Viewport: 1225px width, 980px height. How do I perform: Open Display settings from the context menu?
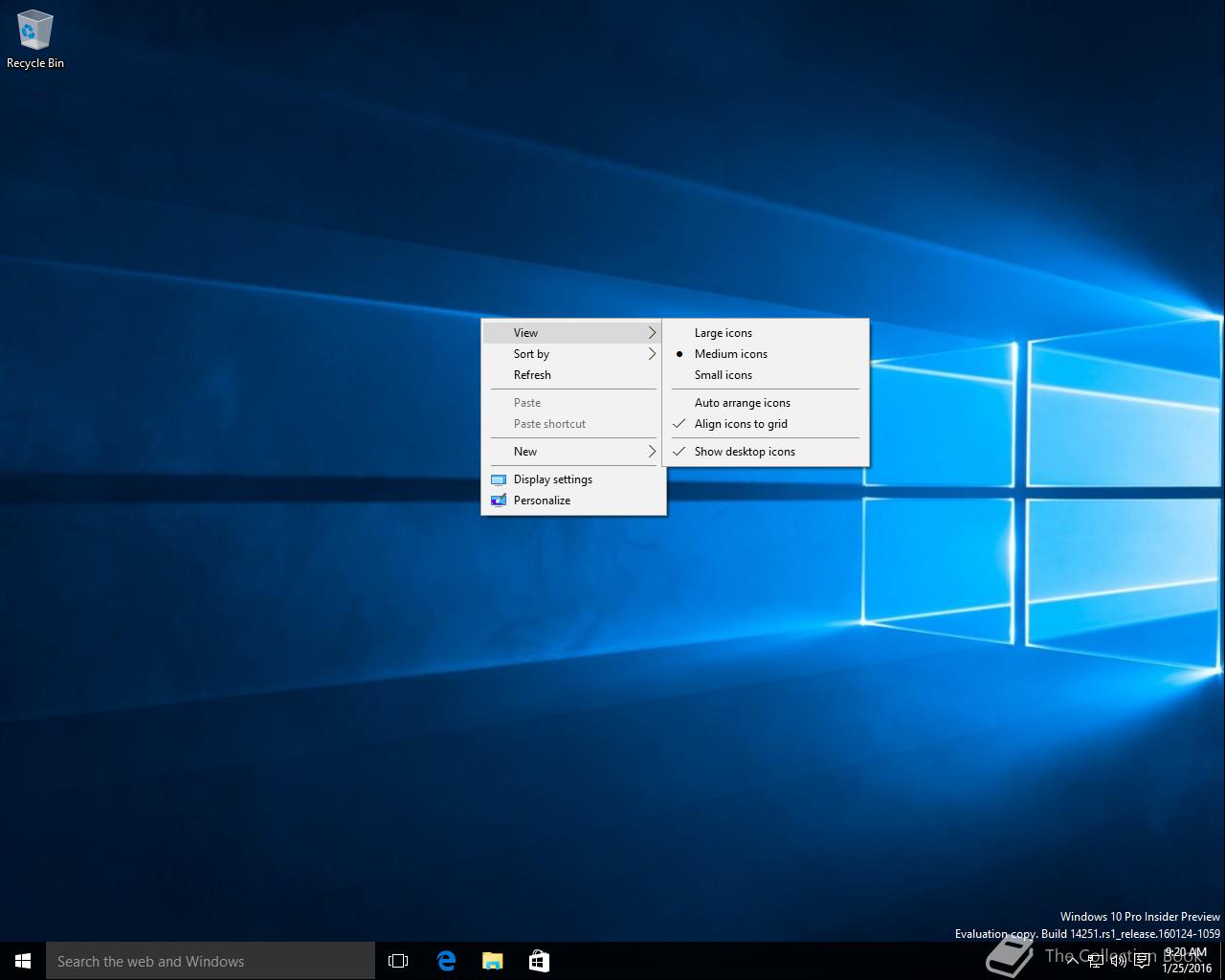[553, 479]
